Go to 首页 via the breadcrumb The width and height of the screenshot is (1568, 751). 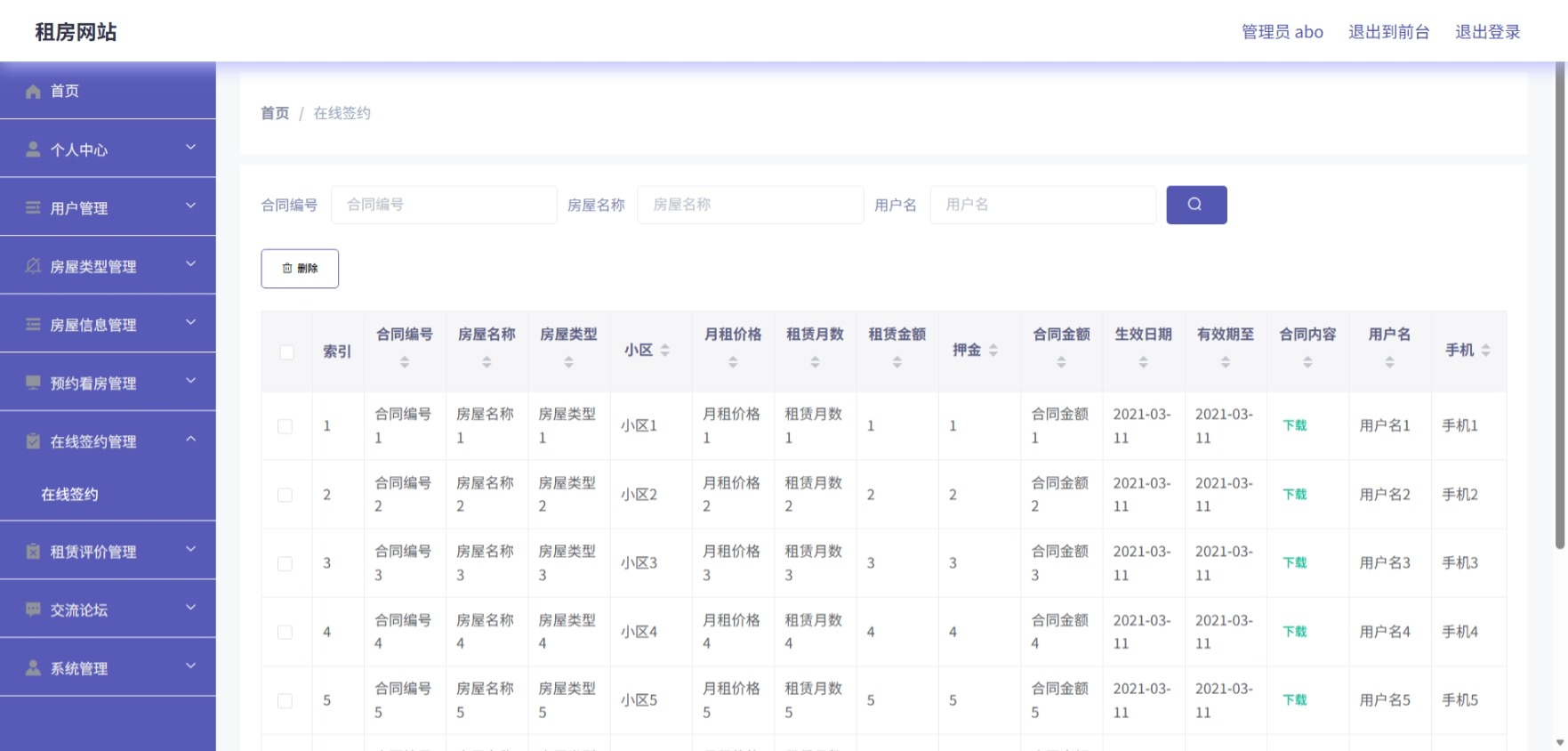[x=275, y=113]
